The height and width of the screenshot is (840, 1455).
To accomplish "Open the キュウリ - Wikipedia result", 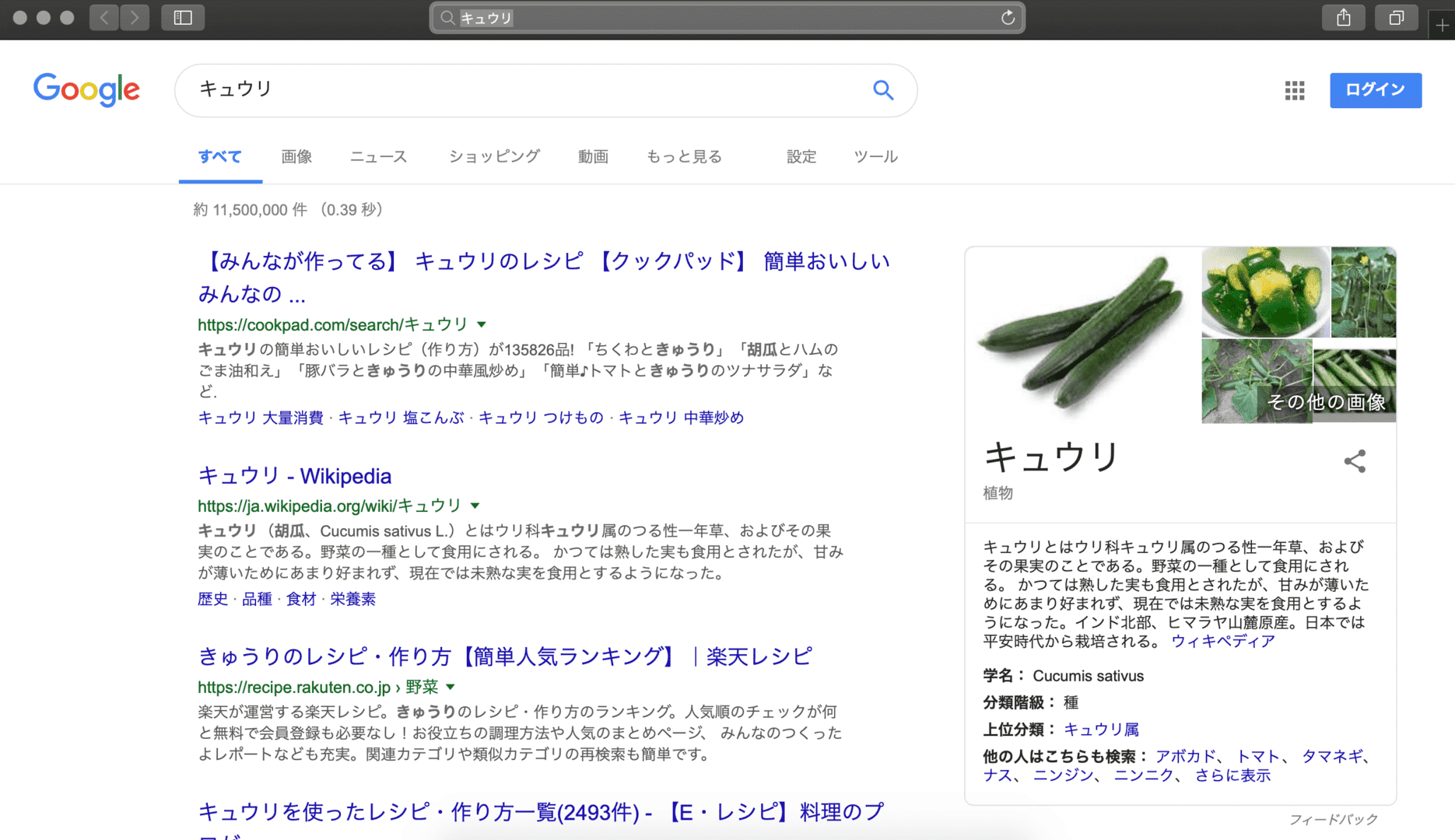I will [x=294, y=475].
